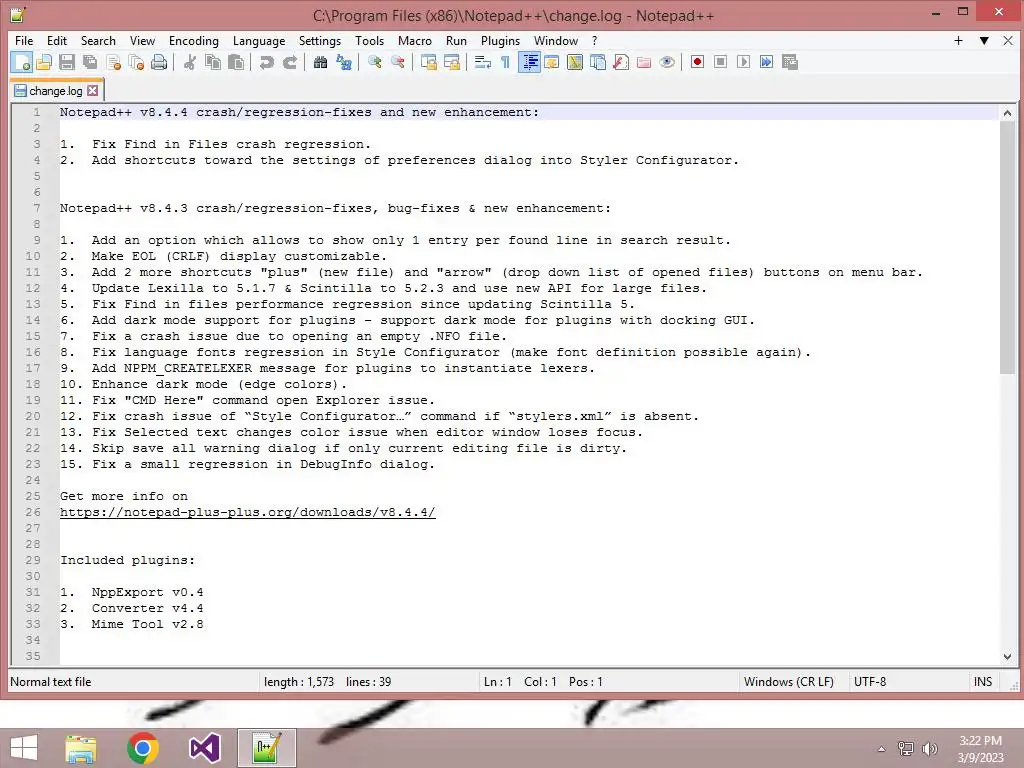This screenshot has width=1024, height=768.
Task: Click the vertical scrollbar down arrow
Action: 1007,656
